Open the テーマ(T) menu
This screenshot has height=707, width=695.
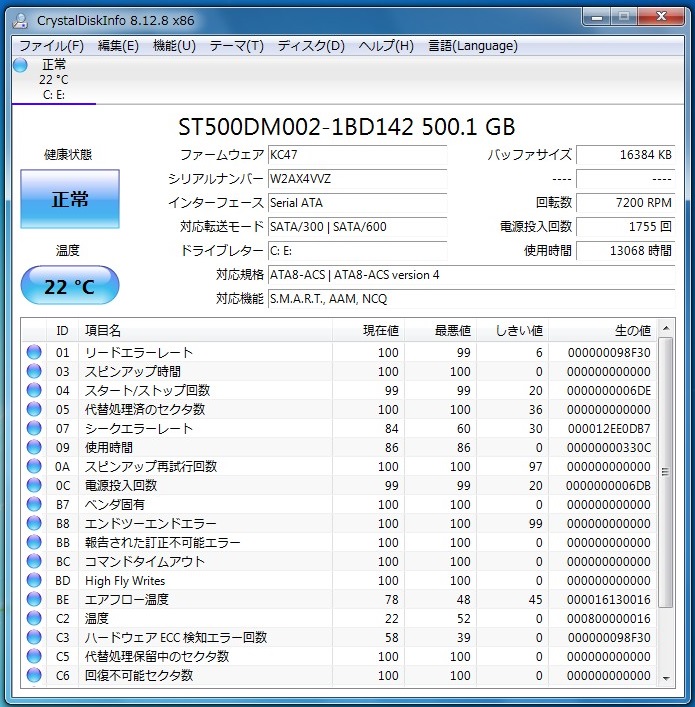pos(236,46)
